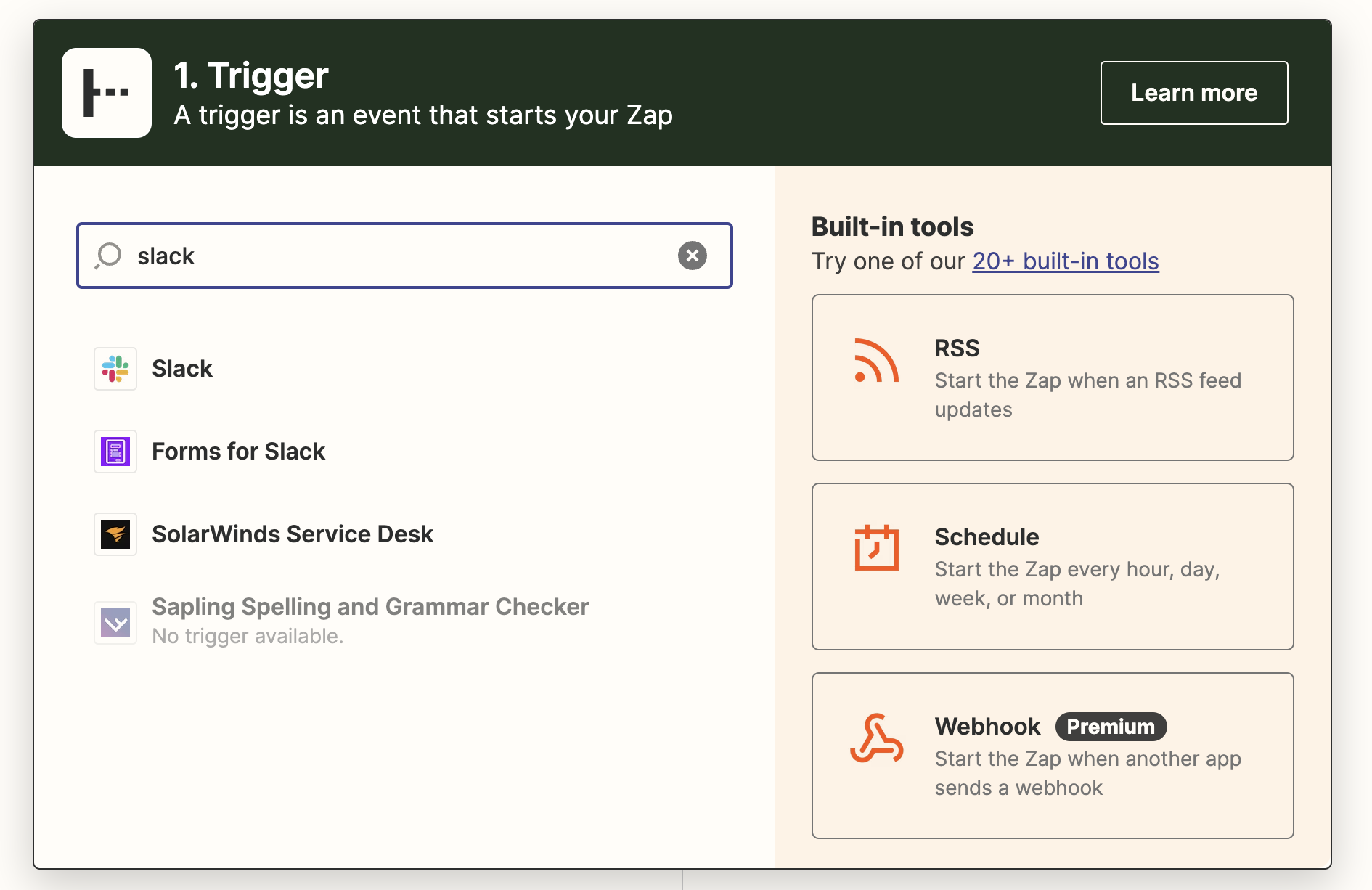1372x890 pixels.
Task: Click the Schedule calendar icon
Action: pos(876,548)
